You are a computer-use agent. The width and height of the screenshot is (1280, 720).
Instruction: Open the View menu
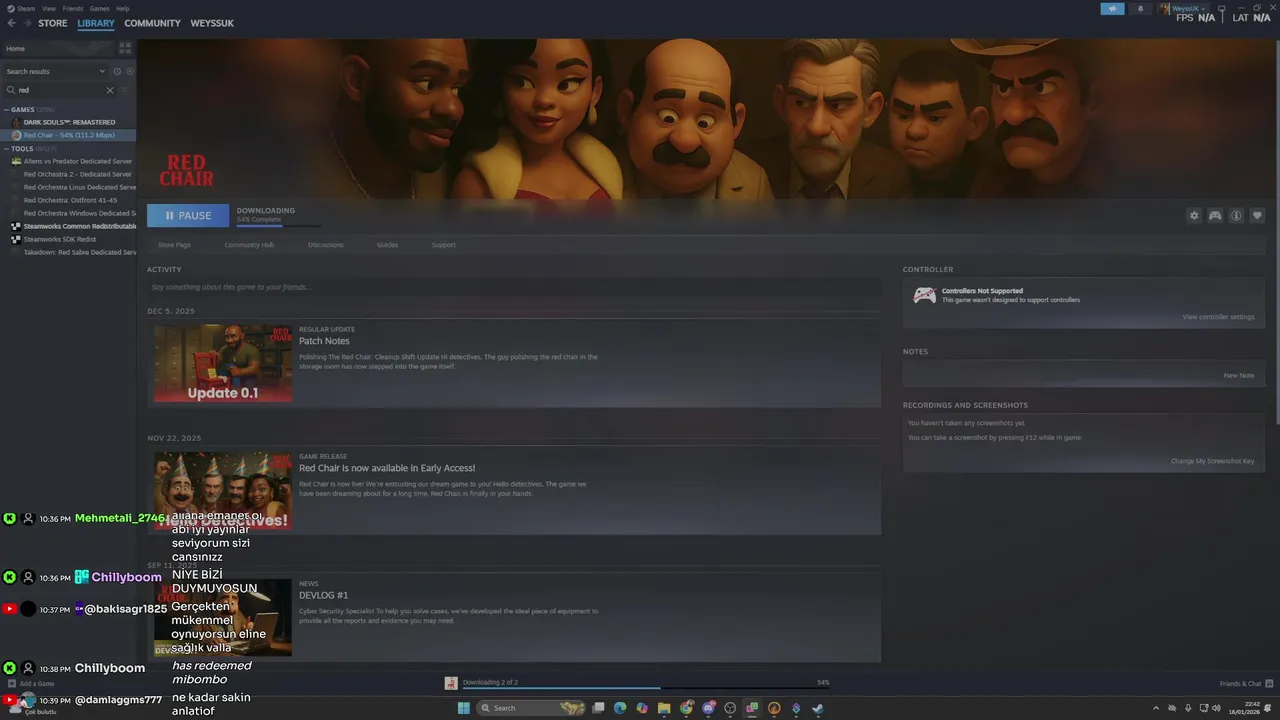pos(48,8)
